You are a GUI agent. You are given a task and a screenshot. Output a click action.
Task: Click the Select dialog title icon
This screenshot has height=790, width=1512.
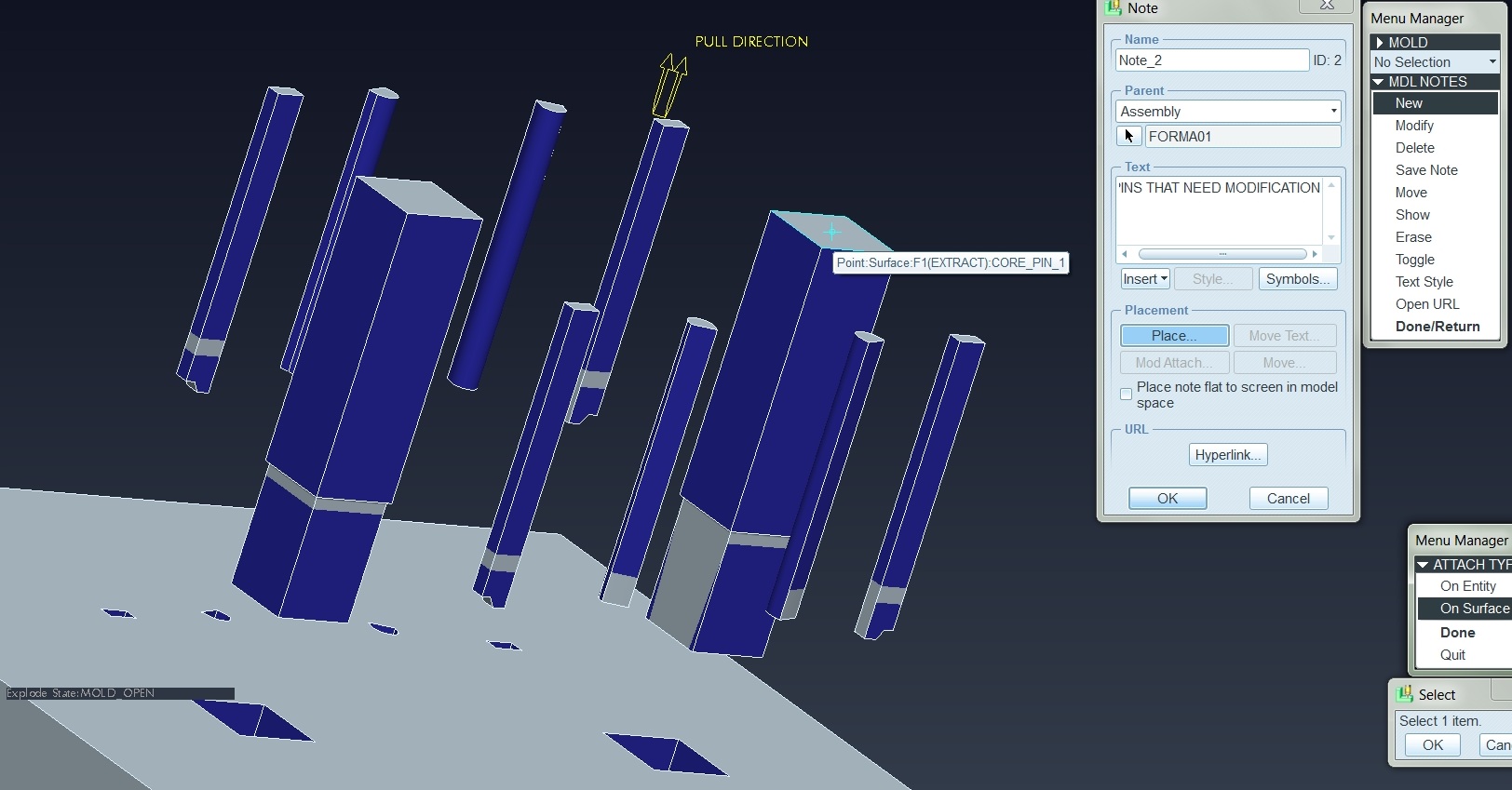[x=1405, y=694]
